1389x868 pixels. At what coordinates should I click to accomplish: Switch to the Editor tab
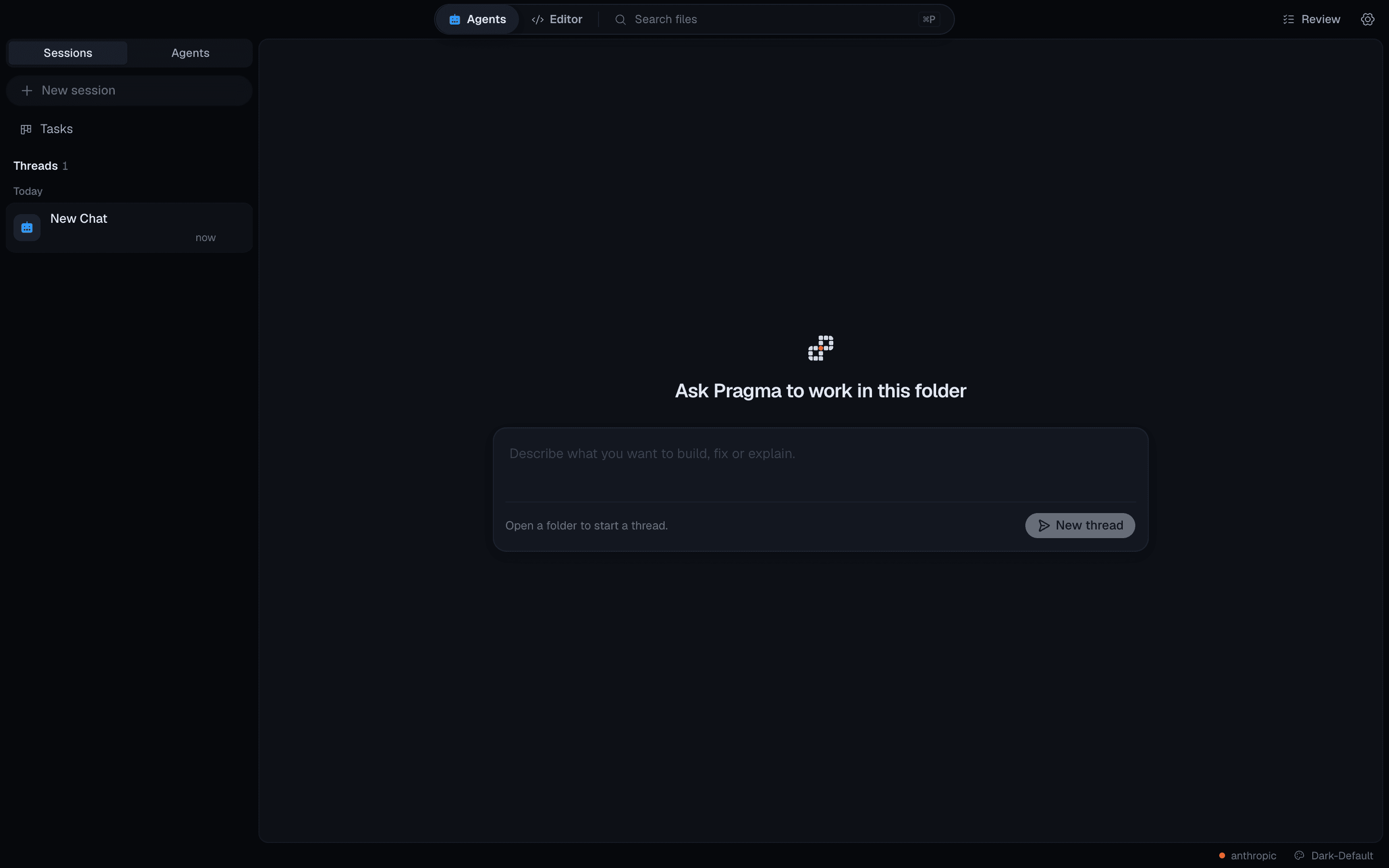point(557,19)
